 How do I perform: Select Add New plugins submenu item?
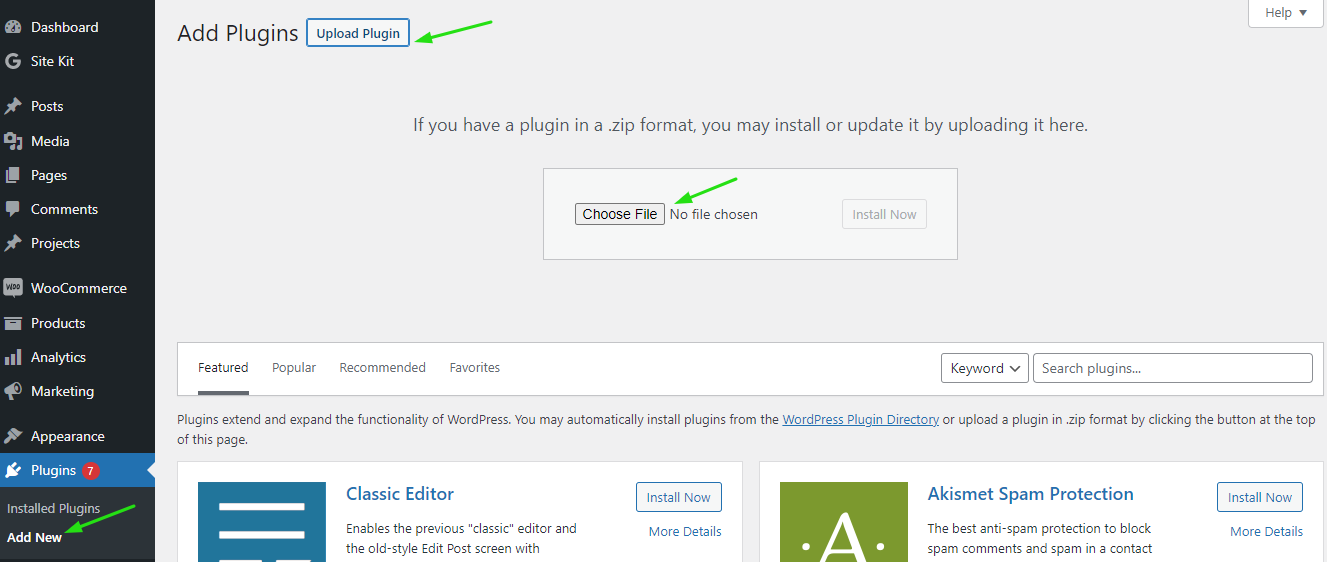pos(34,537)
